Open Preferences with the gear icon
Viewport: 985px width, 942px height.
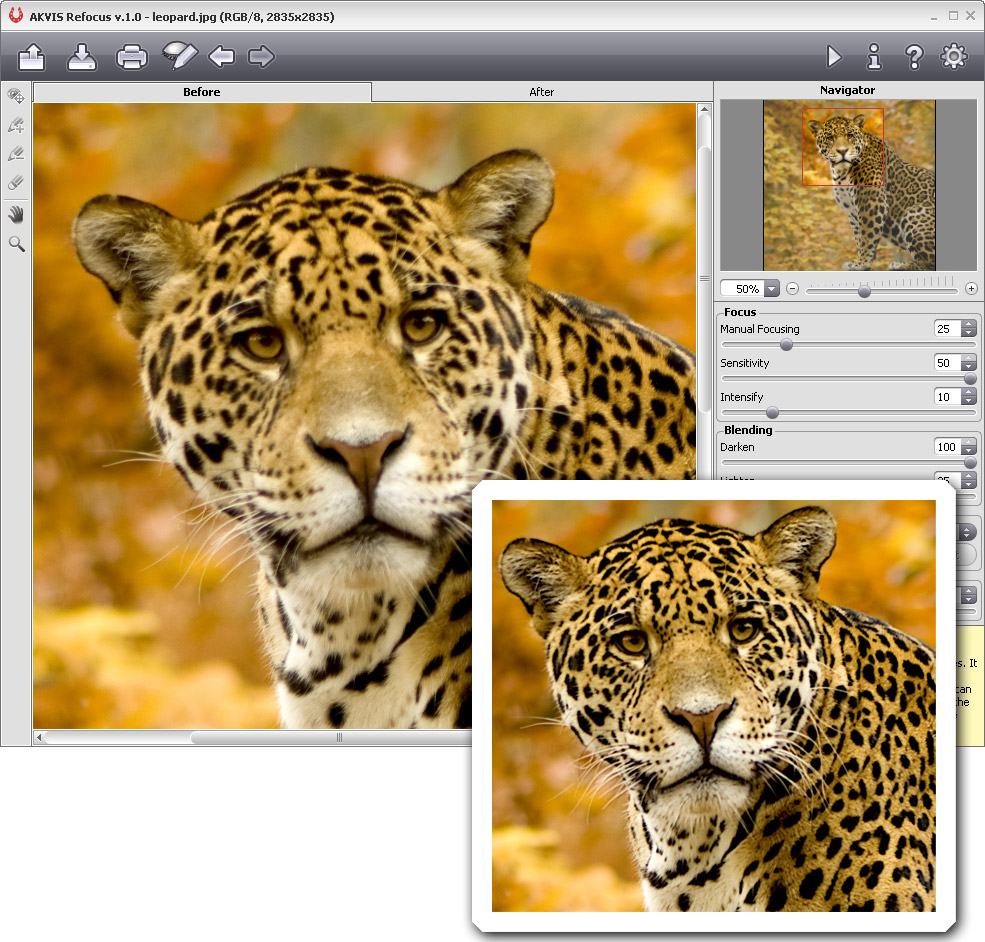coord(954,57)
